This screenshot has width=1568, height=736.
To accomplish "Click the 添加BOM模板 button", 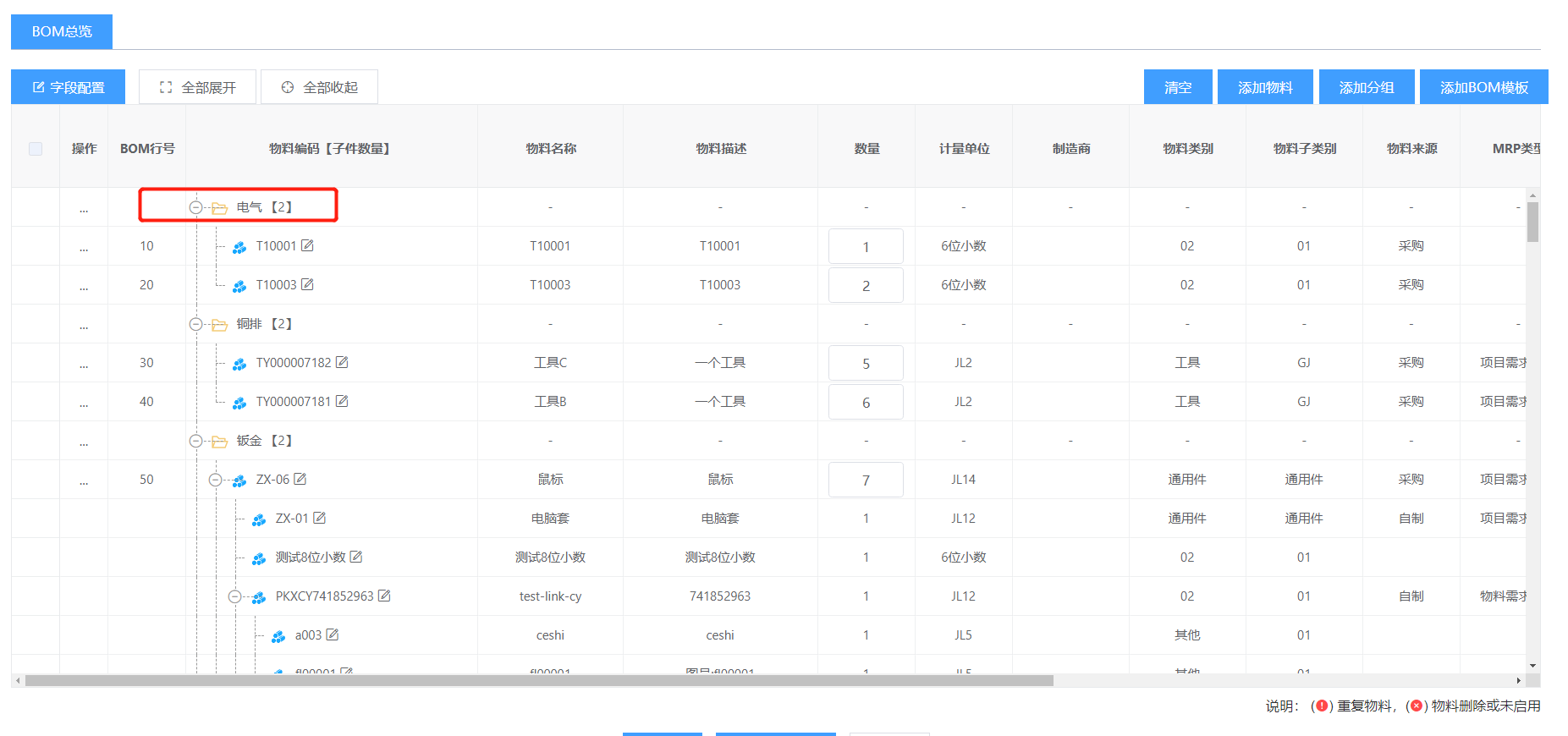I will pos(1483,87).
